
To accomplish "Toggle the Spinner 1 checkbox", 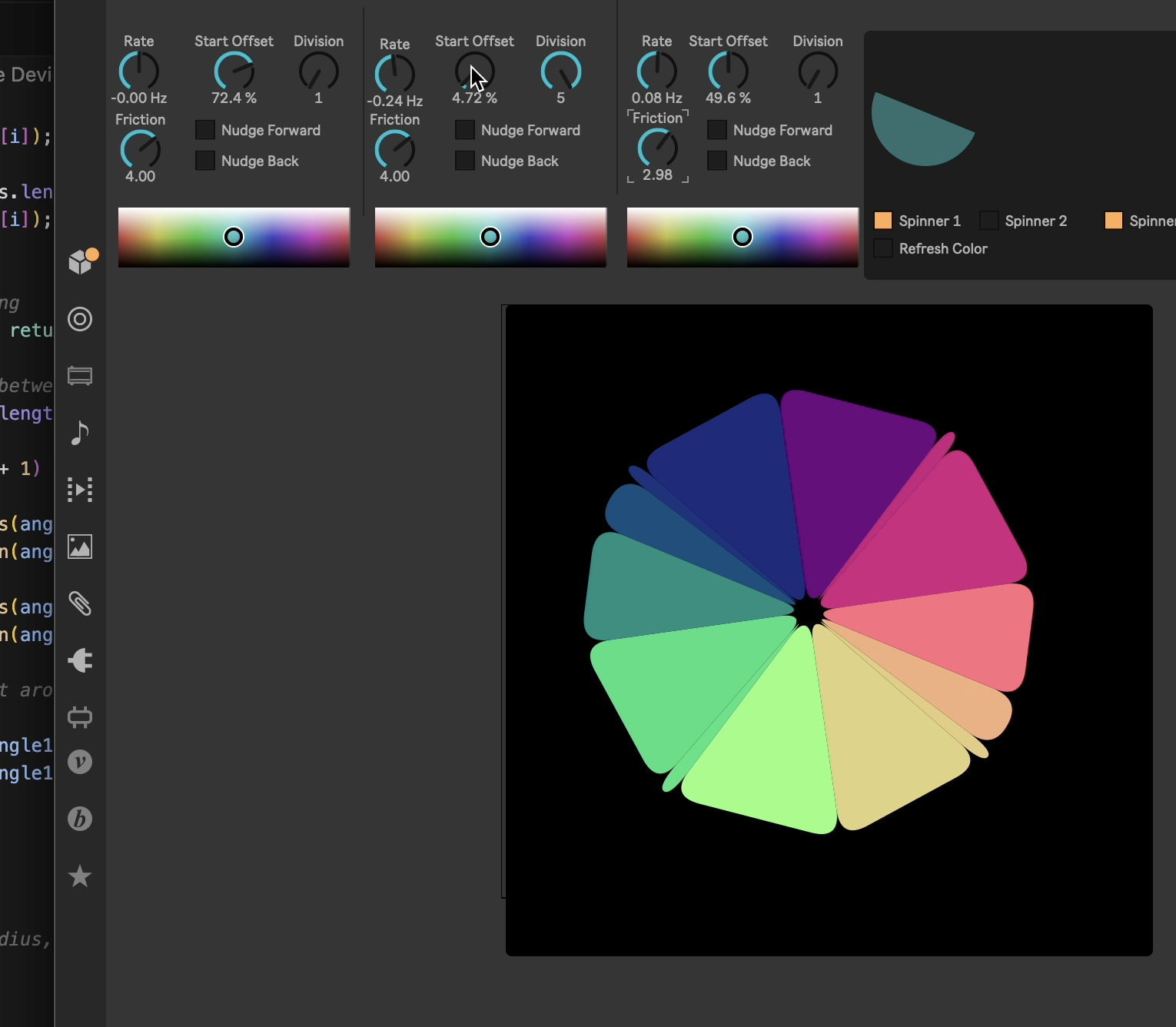I will click(883, 221).
